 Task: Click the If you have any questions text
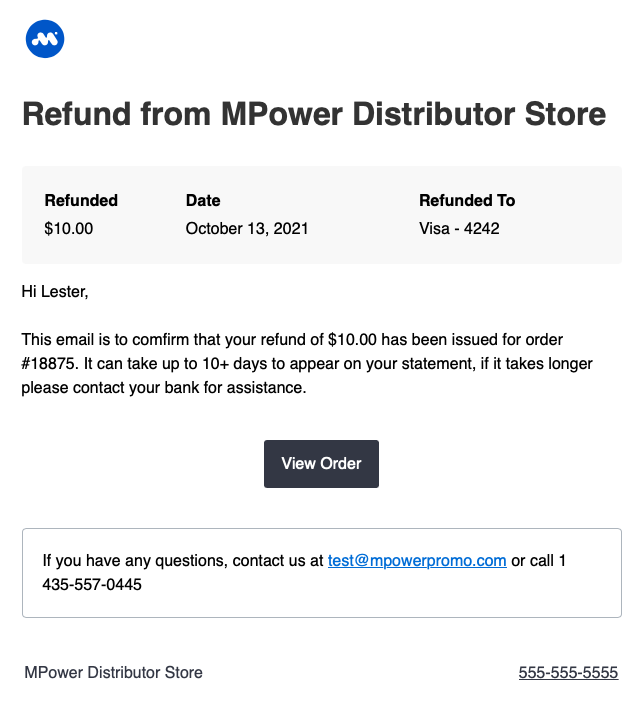tap(135, 561)
